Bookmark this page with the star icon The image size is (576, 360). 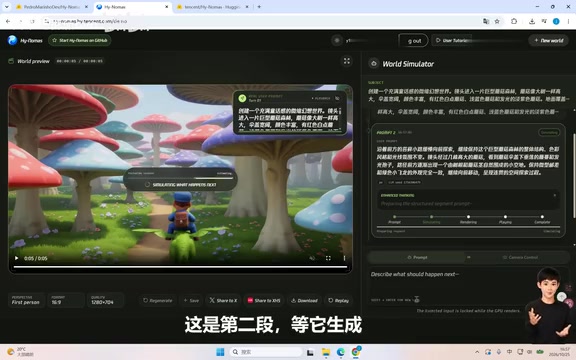497,21
